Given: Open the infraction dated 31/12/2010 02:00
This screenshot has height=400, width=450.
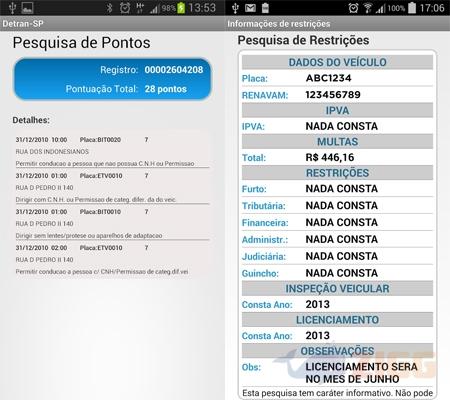Looking at the screenshot, I should [112, 260].
